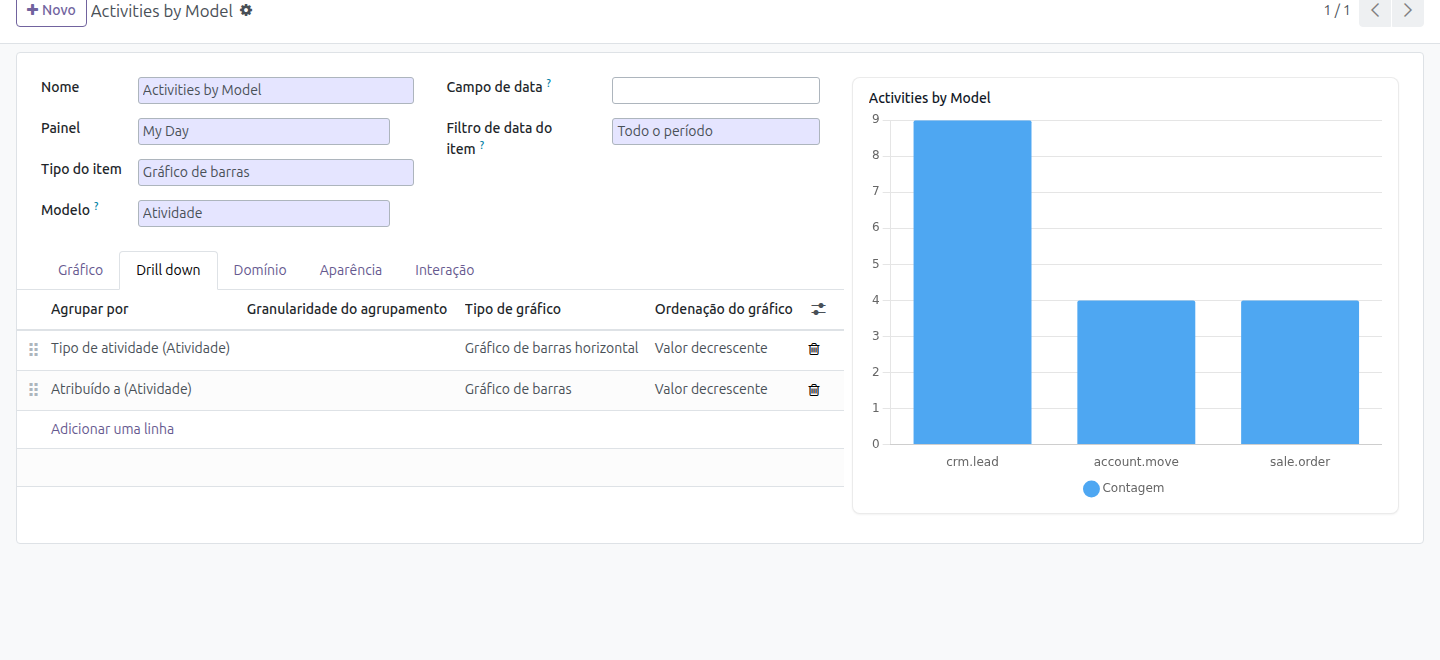Image resolution: width=1440 pixels, height=660 pixels.
Task: Click the Novo button
Action: (51, 11)
